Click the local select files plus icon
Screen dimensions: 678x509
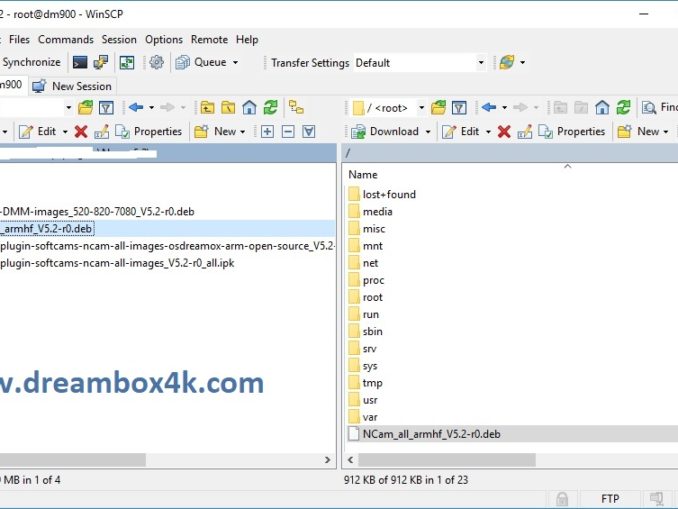(x=267, y=131)
